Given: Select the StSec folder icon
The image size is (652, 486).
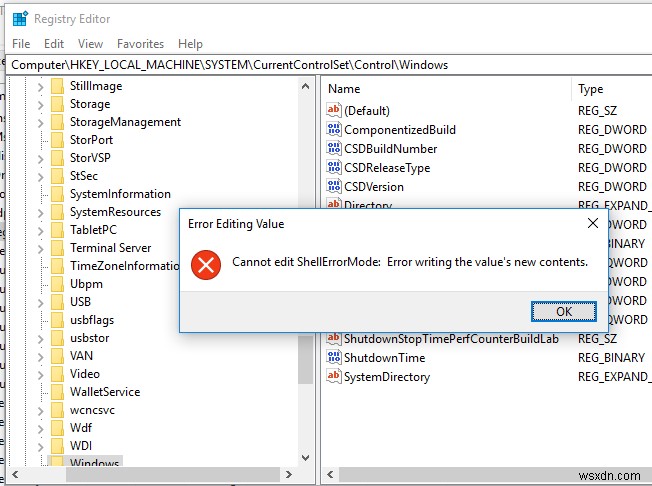Looking at the screenshot, I should (x=57, y=176).
